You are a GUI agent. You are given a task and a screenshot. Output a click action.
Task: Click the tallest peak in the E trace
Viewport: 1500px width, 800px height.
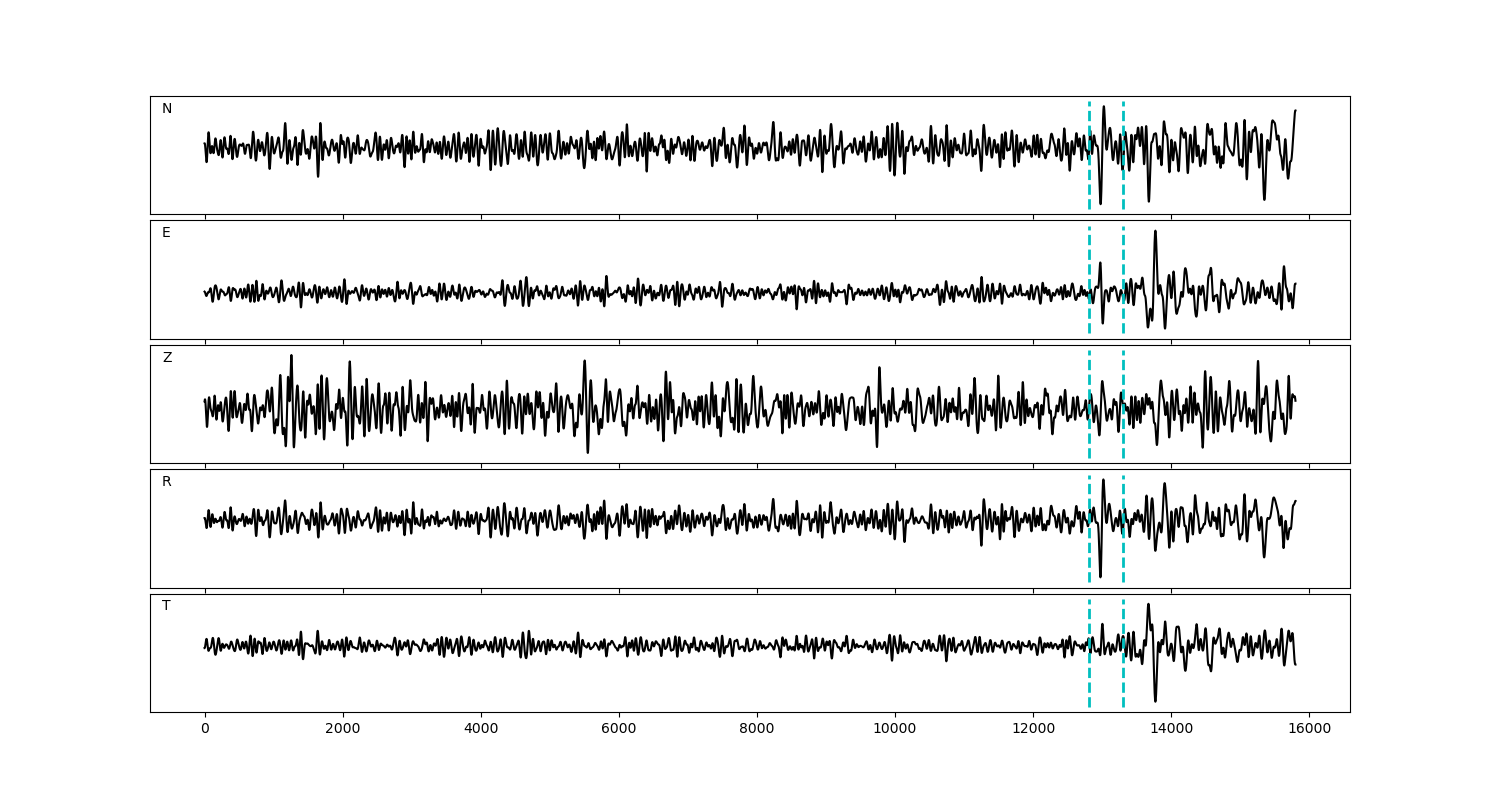pos(1155,231)
